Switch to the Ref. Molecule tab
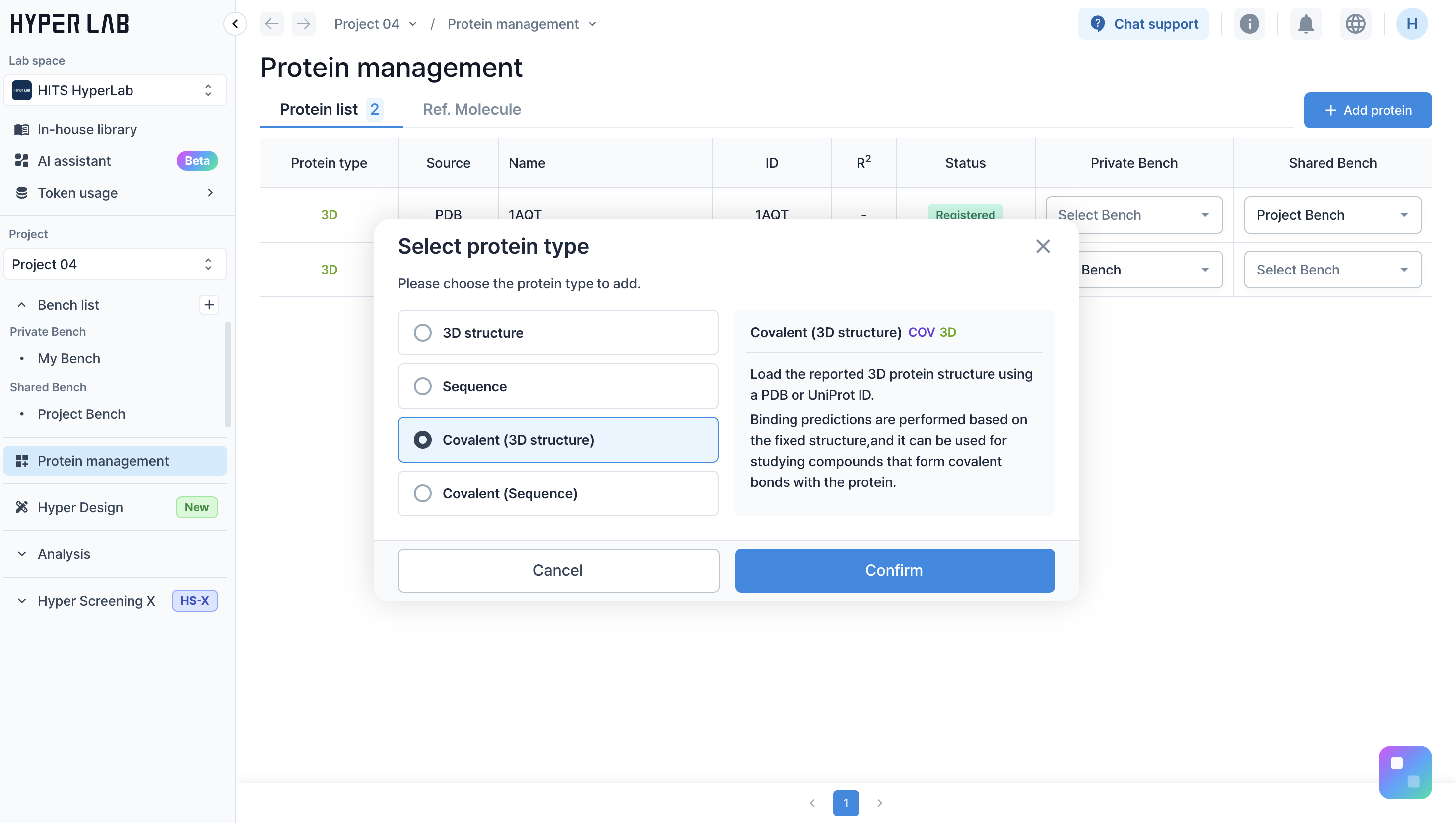Viewport: 1456px width, 823px height. 471,109
